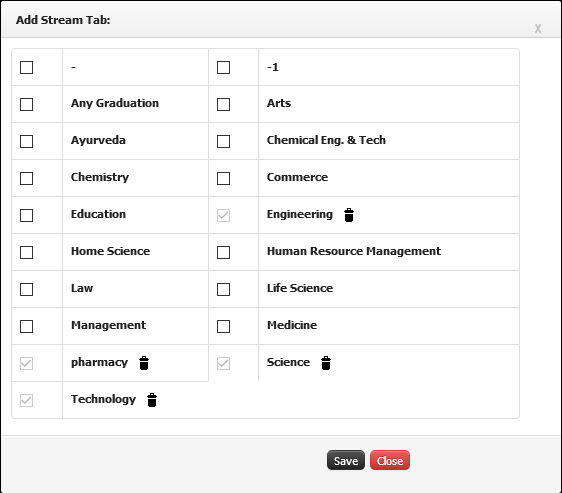Image resolution: width=562 pixels, height=493 pixels.
Task: Tick the Arts stream checkbox
Action: pyautogui.click(x=223, y=104)
